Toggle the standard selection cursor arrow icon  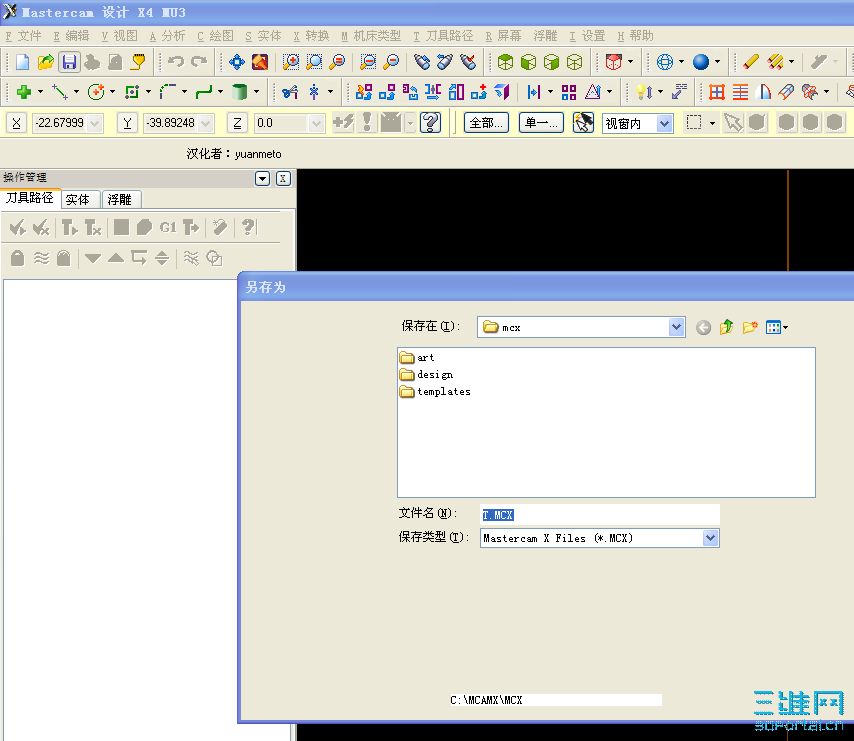733,123
